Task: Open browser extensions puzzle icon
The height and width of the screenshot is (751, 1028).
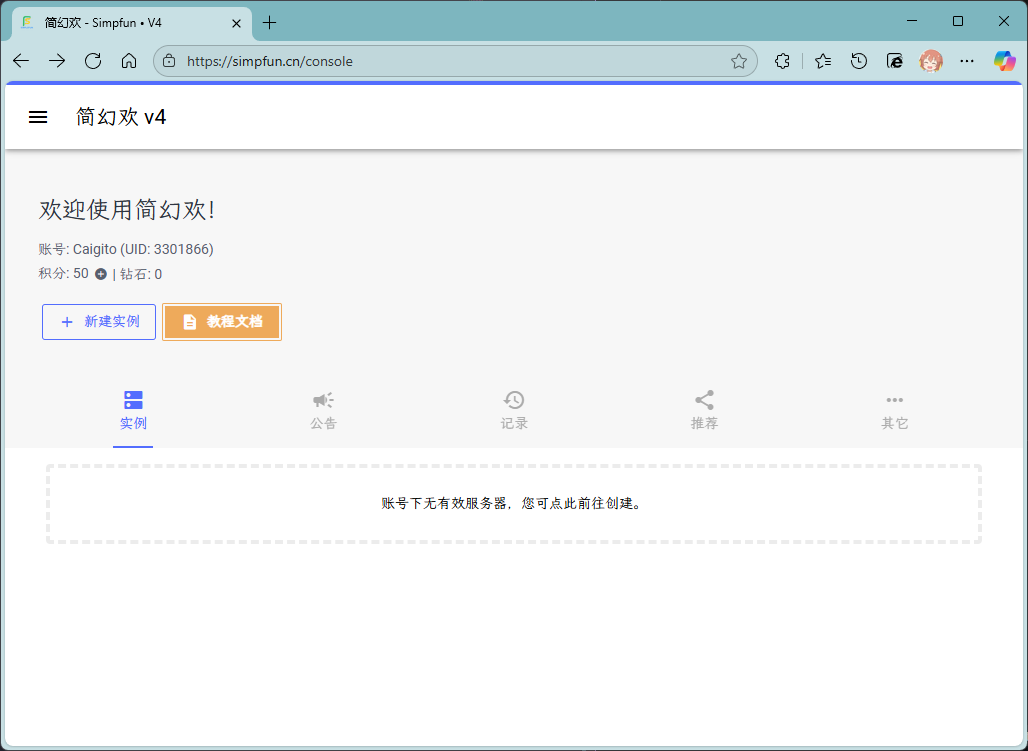Action: [782, 61]
